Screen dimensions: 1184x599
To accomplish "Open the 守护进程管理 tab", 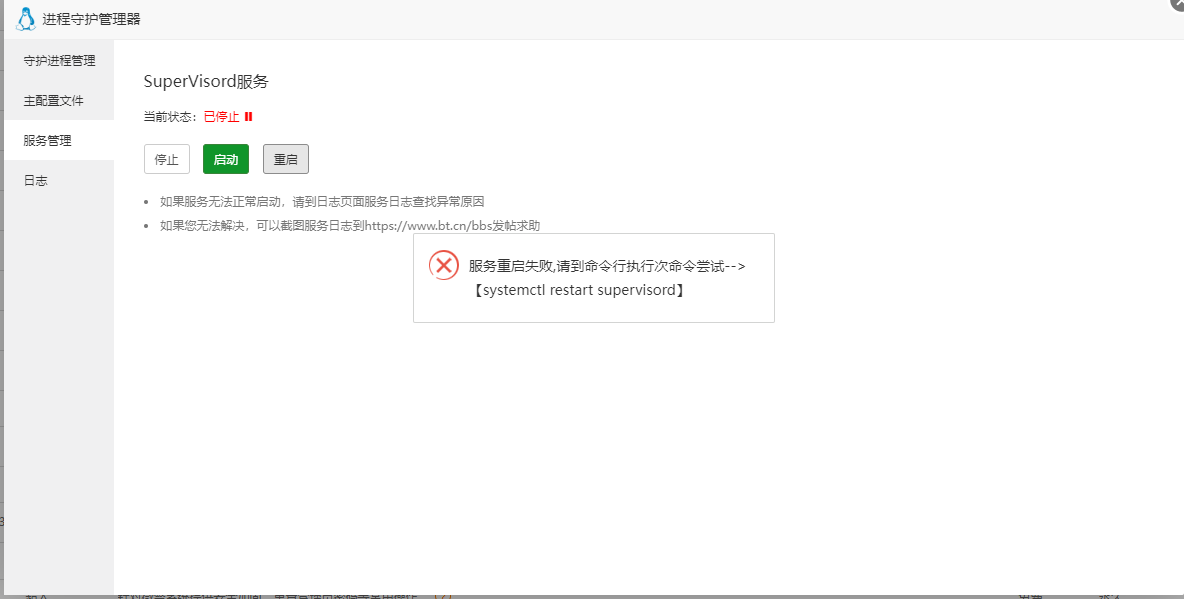I will tap(60, 60).
